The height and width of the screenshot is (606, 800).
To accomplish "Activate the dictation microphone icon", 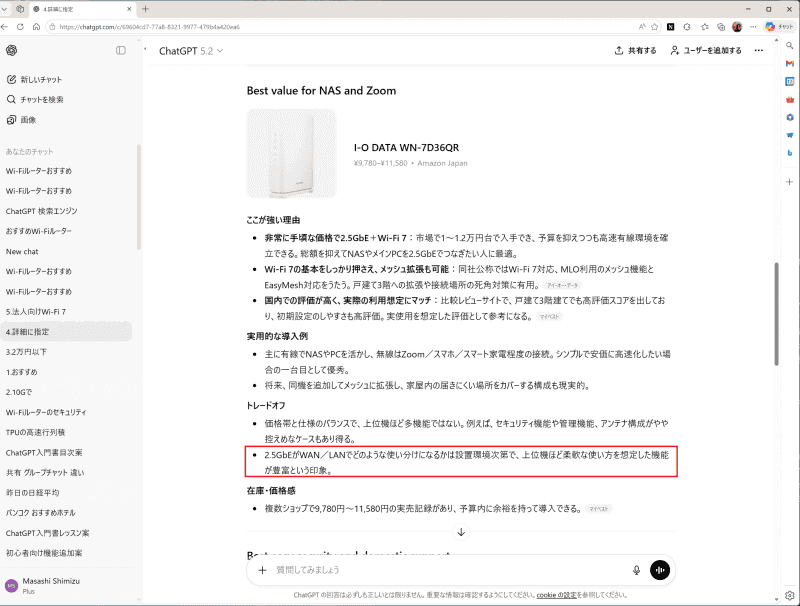I will tap(635, 571).
